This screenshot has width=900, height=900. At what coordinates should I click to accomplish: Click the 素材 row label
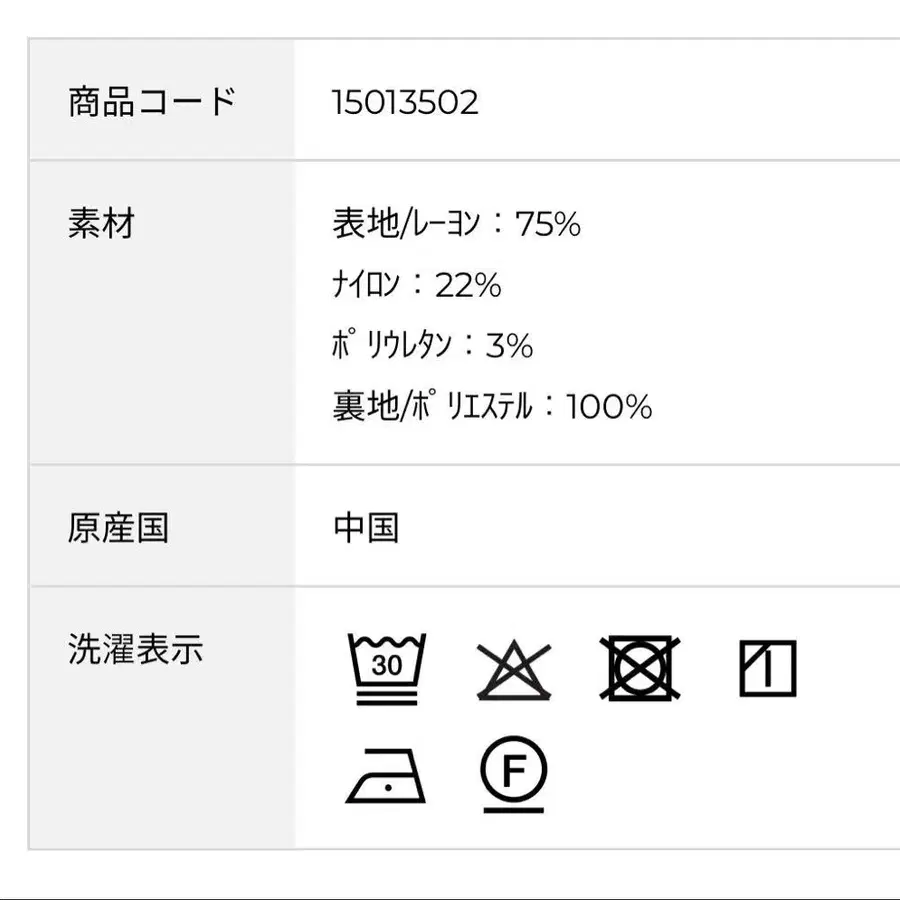[x=101, y=223]
